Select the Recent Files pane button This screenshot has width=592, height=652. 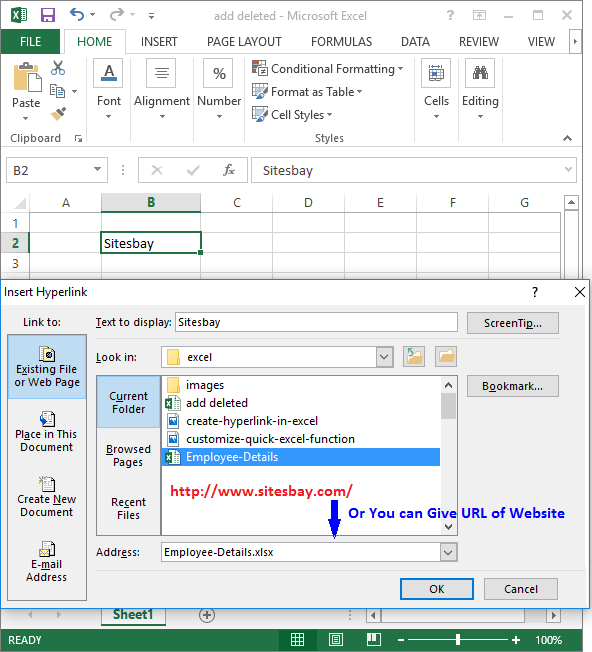click(128, 508)
